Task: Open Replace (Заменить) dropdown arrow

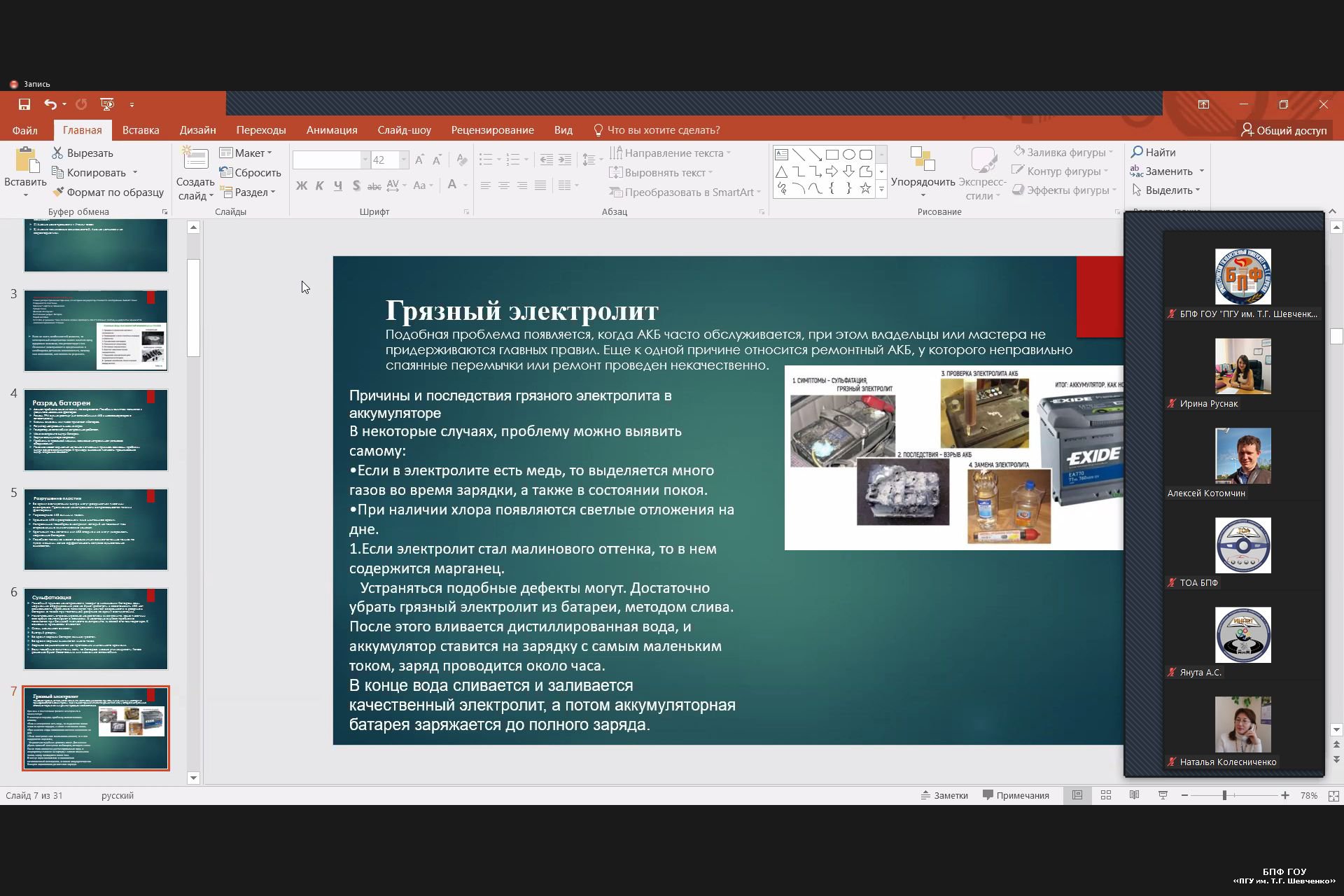Action: coord(1201,171)
